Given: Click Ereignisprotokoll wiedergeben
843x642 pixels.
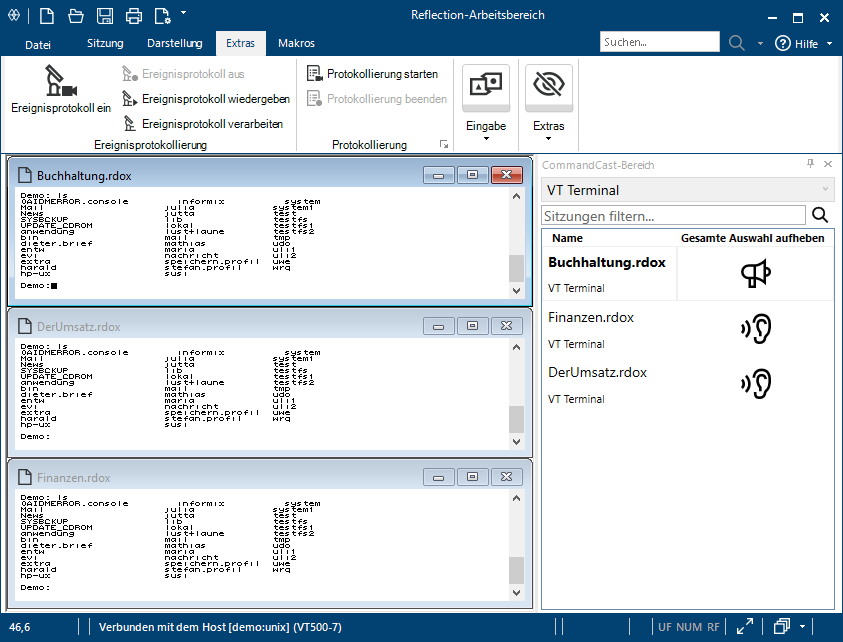Looking at the screenshot, I should 215,99.
